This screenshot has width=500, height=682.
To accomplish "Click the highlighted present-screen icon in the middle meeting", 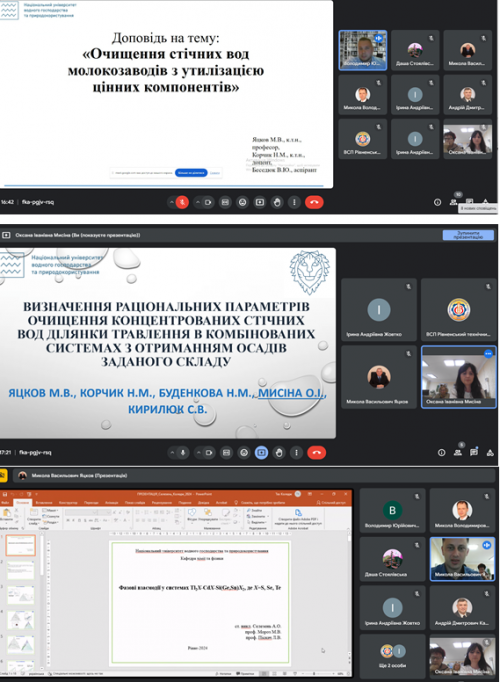I will (261, 453).
